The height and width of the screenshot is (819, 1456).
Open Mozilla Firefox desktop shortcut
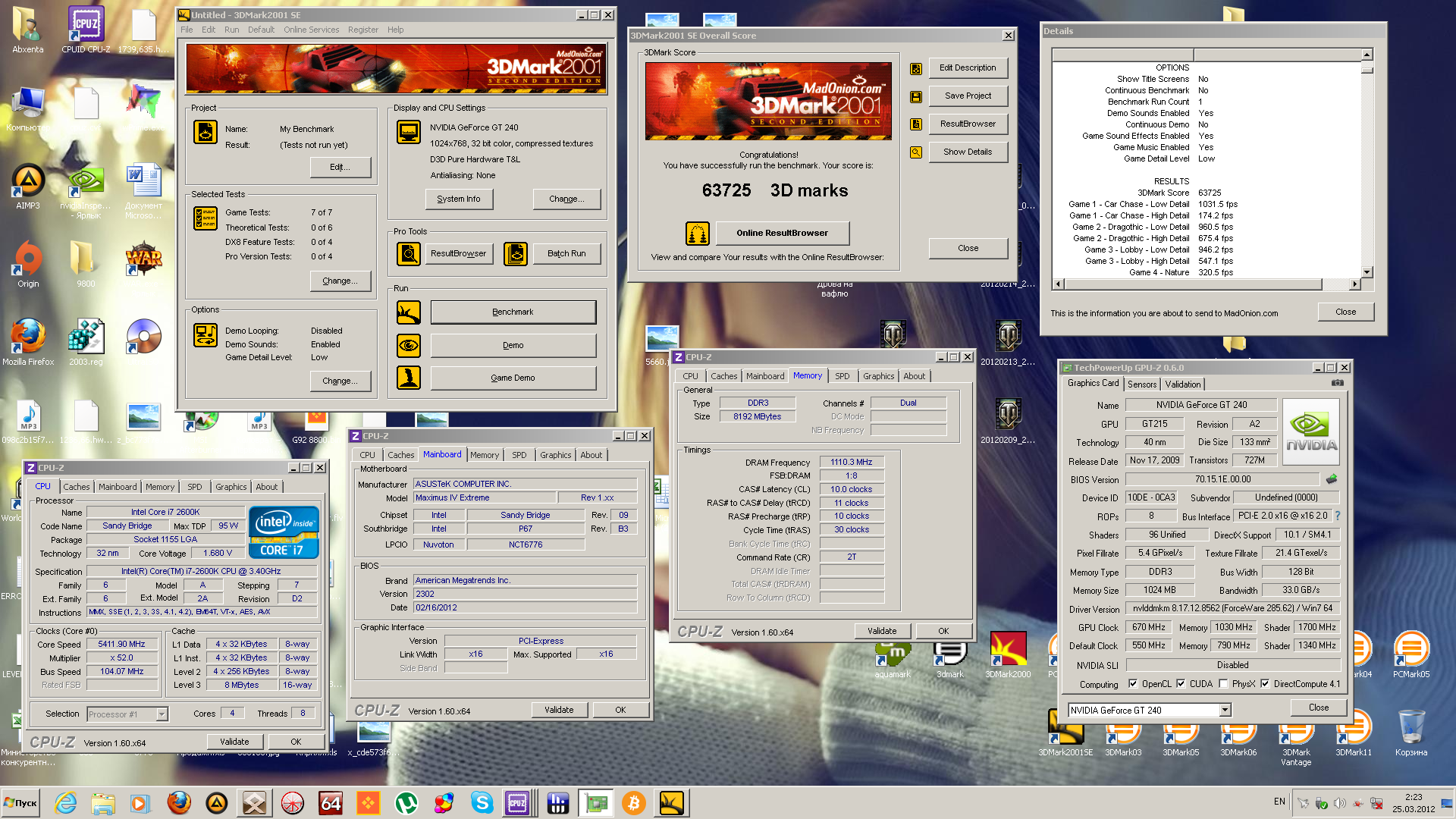pyautogui.click(x=28, y=342)
